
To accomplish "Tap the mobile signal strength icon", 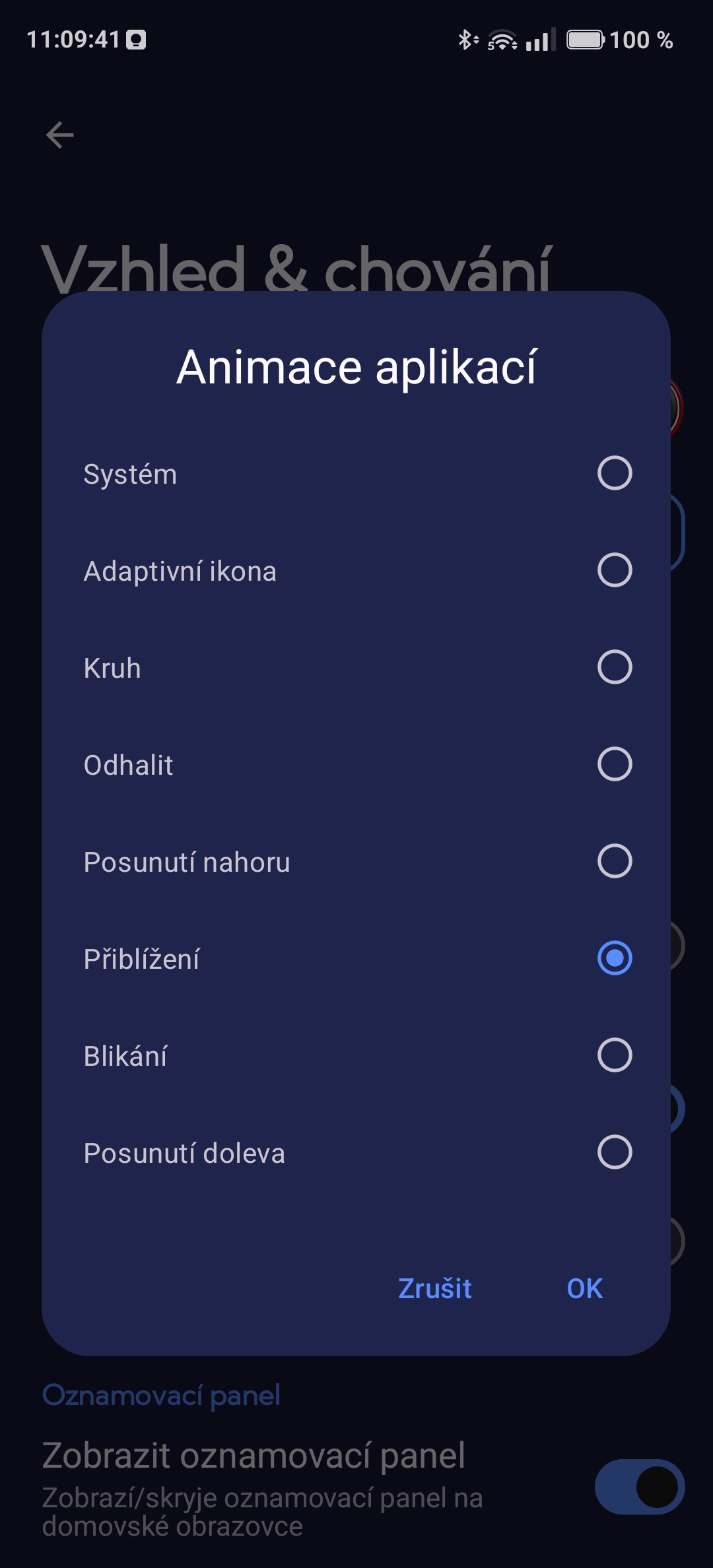I will pyautogui.click(x=541, y=40).
